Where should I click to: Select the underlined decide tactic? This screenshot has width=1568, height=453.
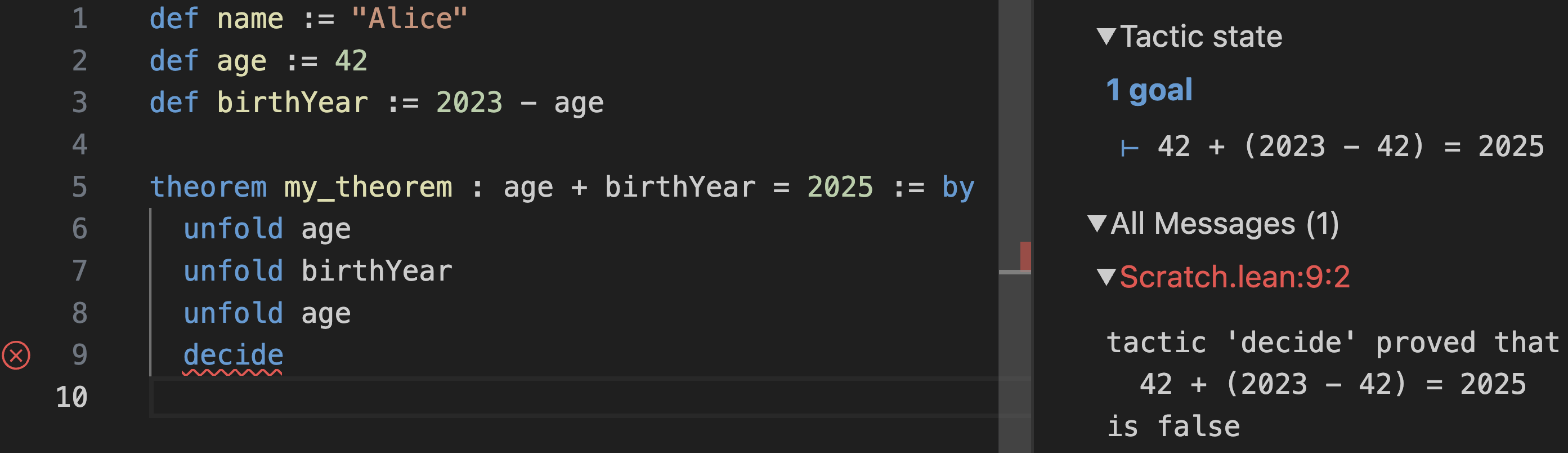click(x=234, y=354)
